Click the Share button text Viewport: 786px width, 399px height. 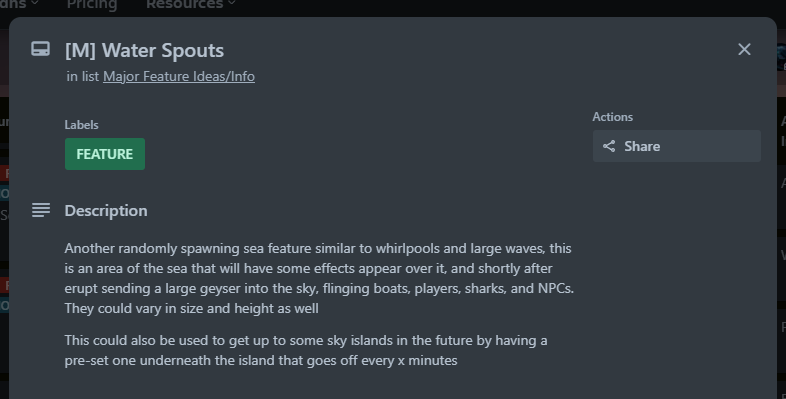point(642,146)
